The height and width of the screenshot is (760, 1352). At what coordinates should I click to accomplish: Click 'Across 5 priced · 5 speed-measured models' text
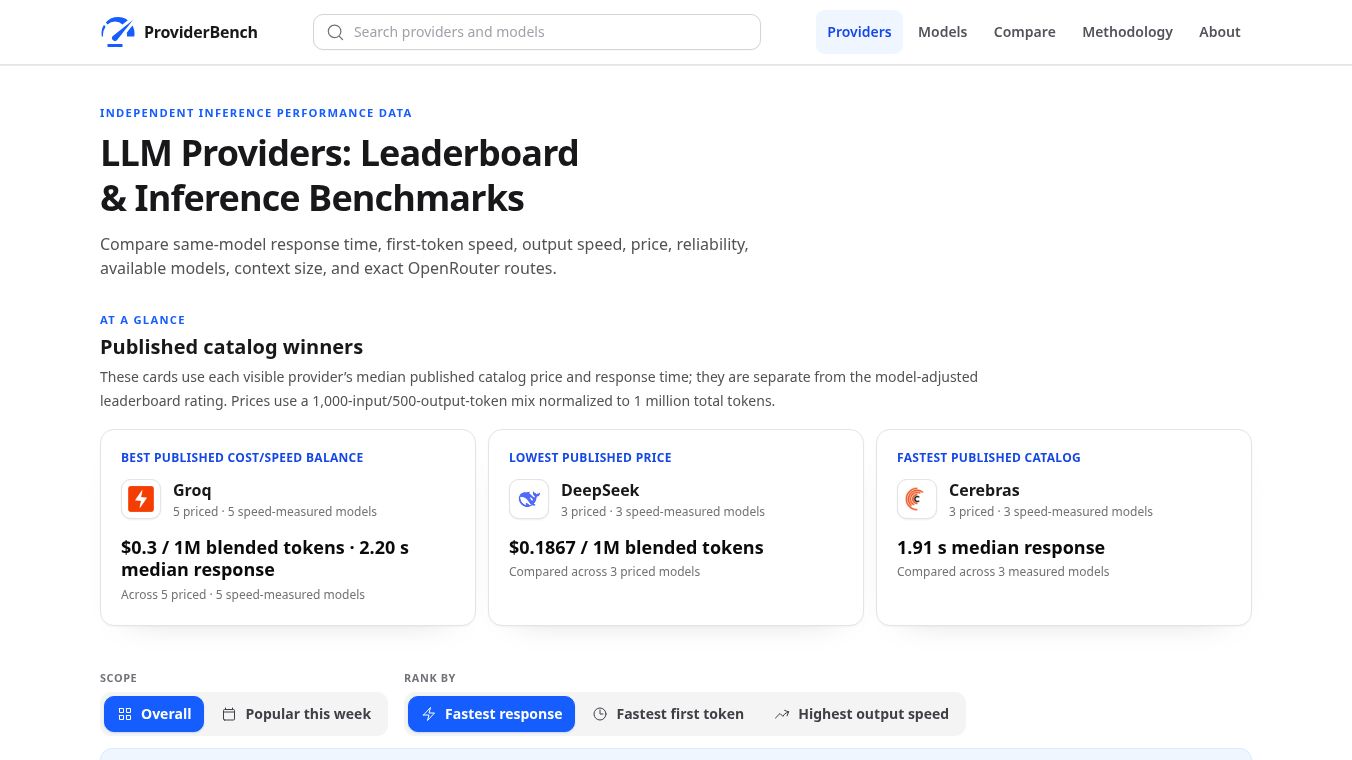[243, 595]
